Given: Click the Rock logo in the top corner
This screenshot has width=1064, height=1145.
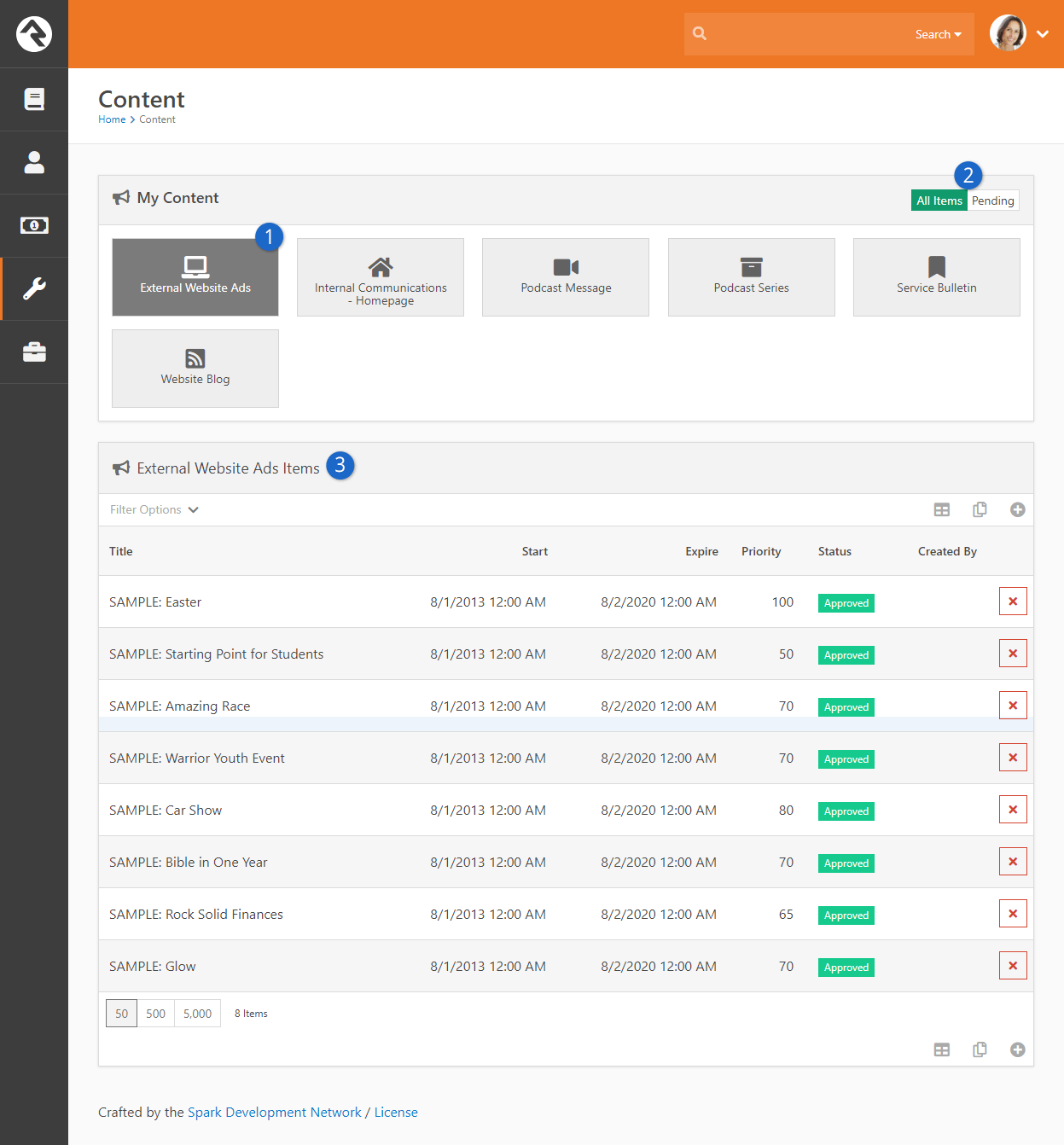Looking at the screenshot, I should [x=34, y=34].
